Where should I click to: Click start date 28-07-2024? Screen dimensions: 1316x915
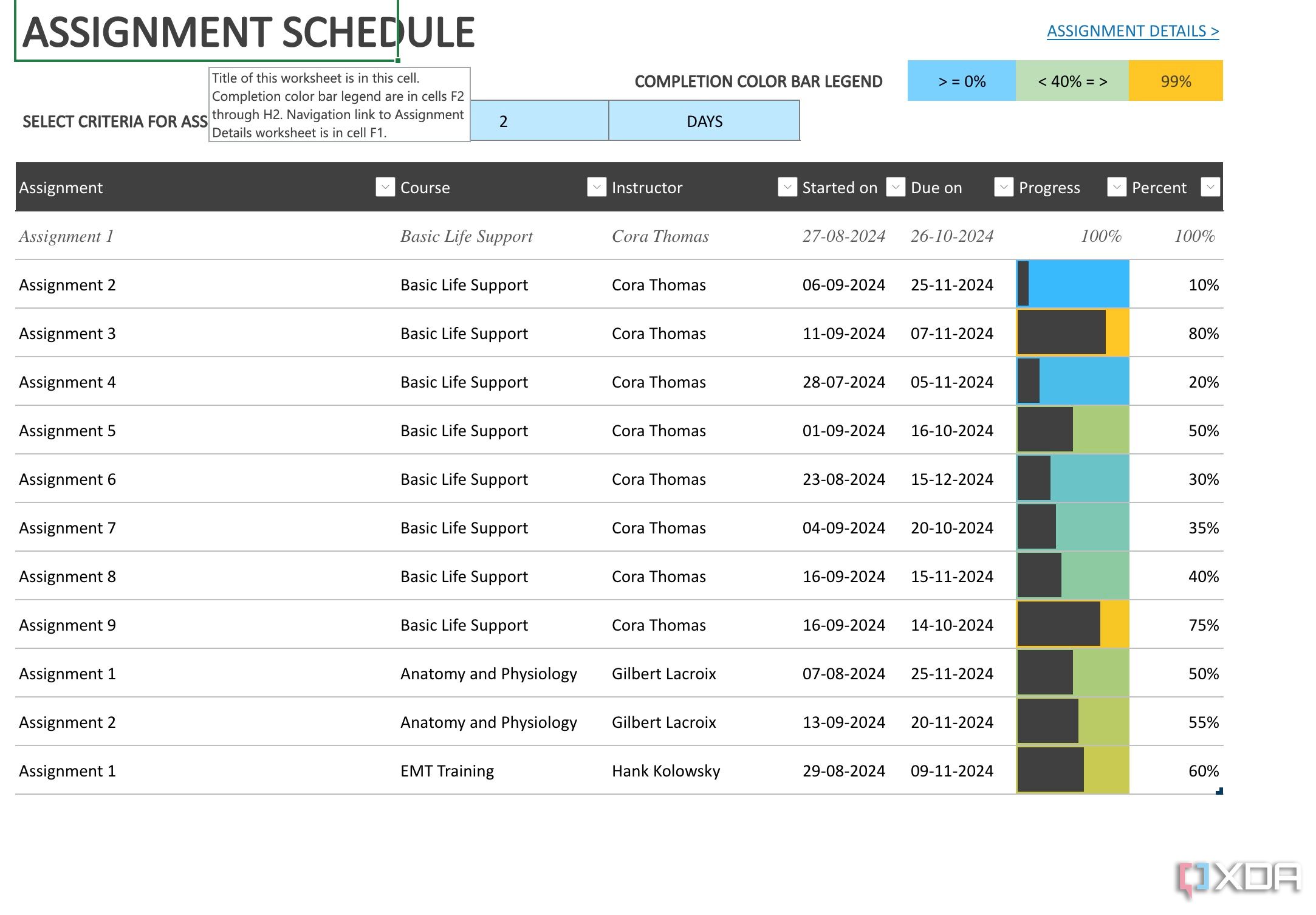pos(843,382)
